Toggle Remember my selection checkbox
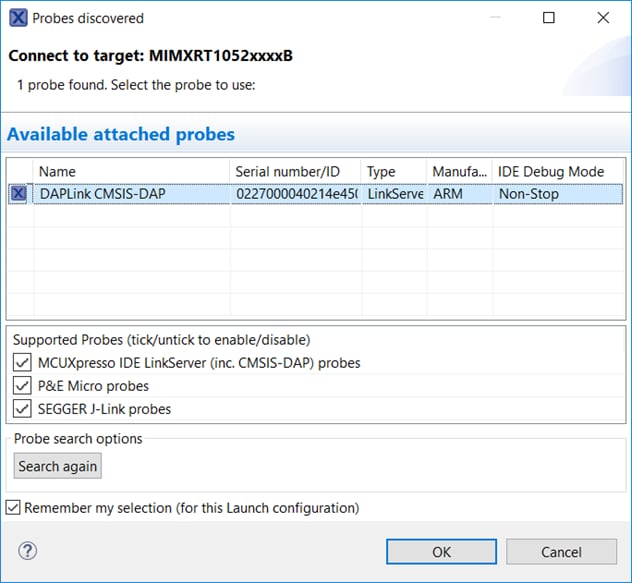Viewport: 632px width, 583px height. point(13,508)
